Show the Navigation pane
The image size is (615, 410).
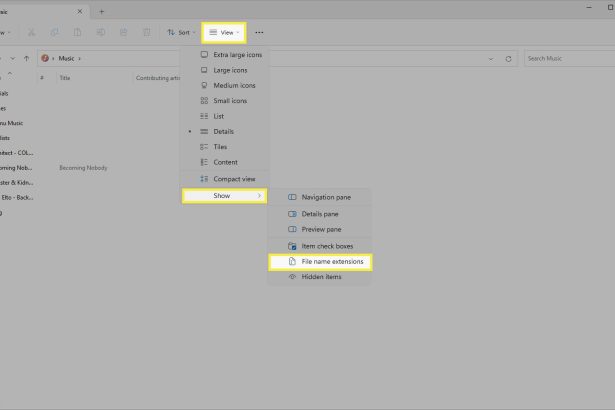(320, 197)
